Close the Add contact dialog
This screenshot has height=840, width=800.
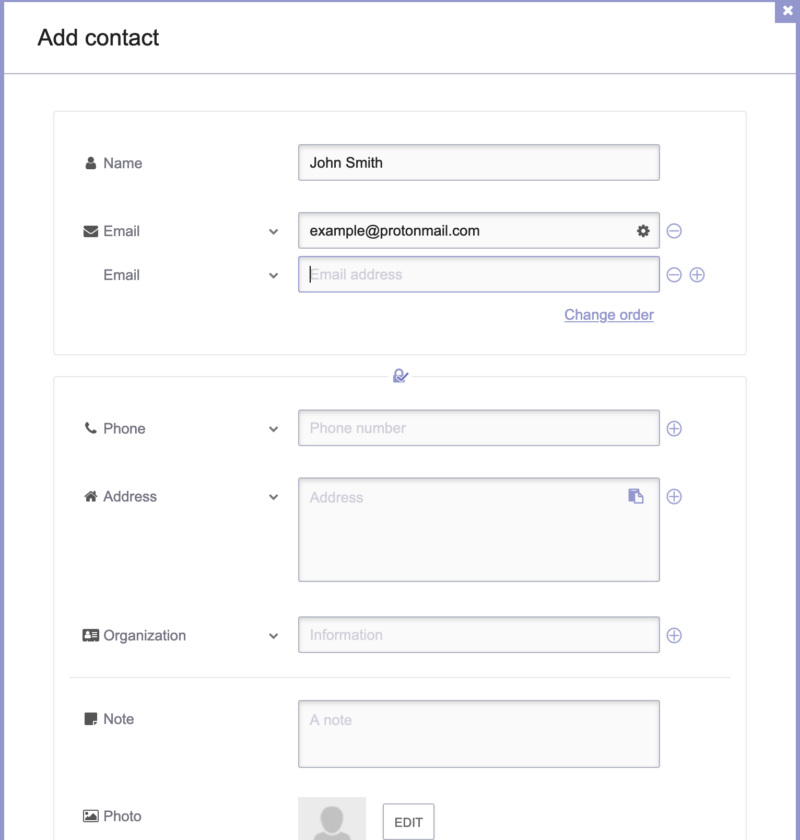click(x=787, y=11)
